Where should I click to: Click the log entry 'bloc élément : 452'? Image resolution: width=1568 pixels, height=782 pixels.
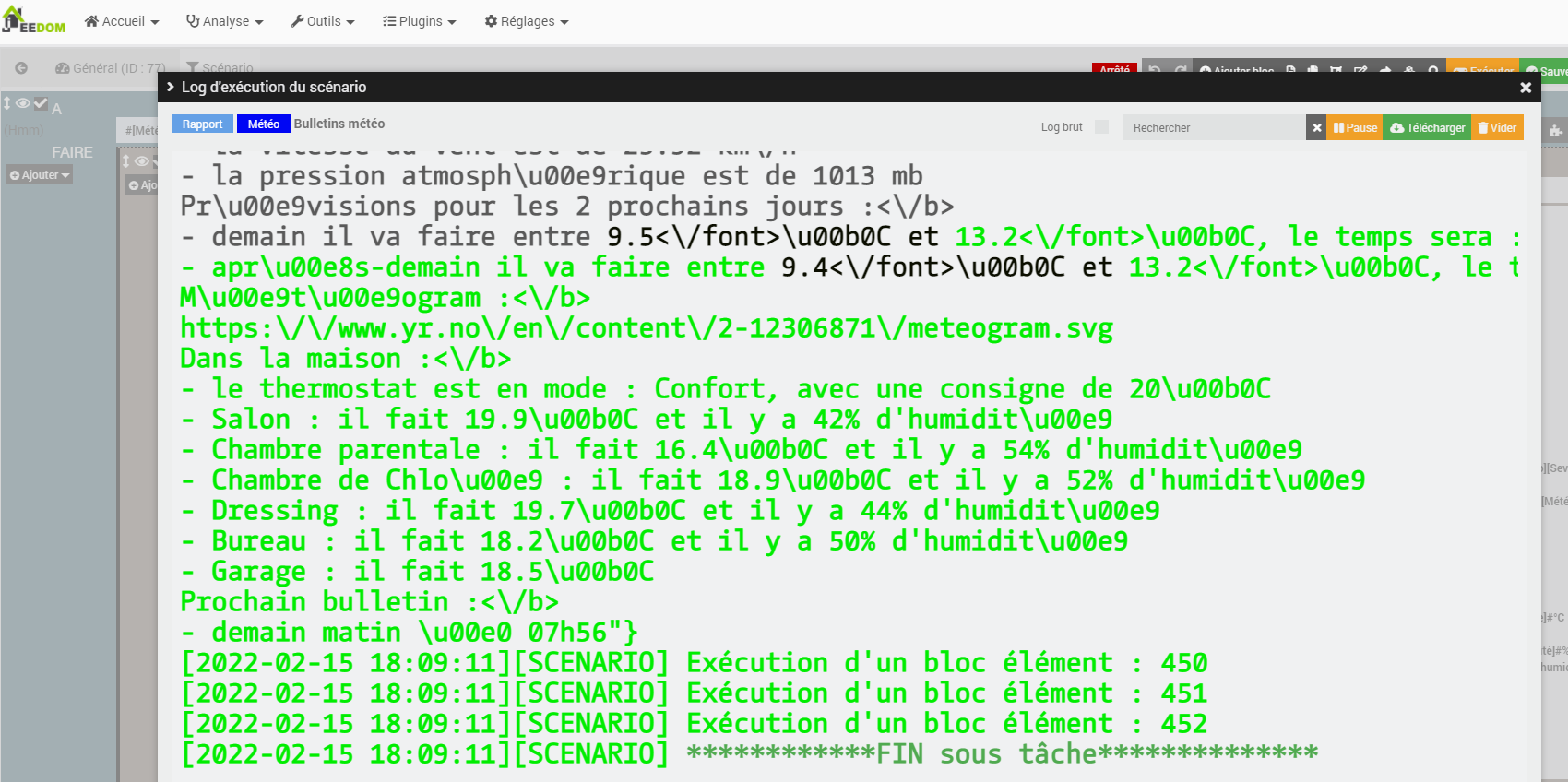[695, 724]
